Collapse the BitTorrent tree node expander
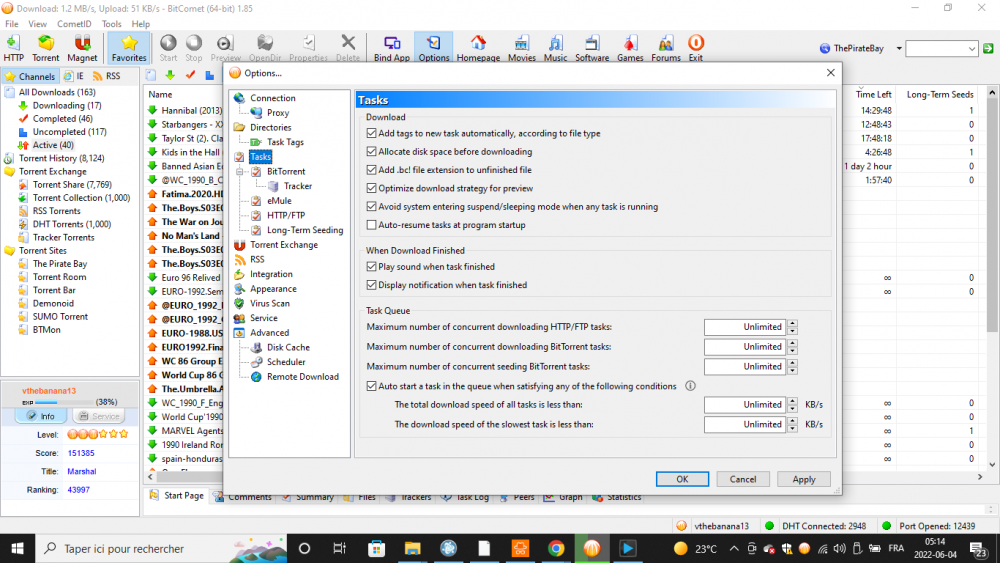 click(x=240, y=172)
